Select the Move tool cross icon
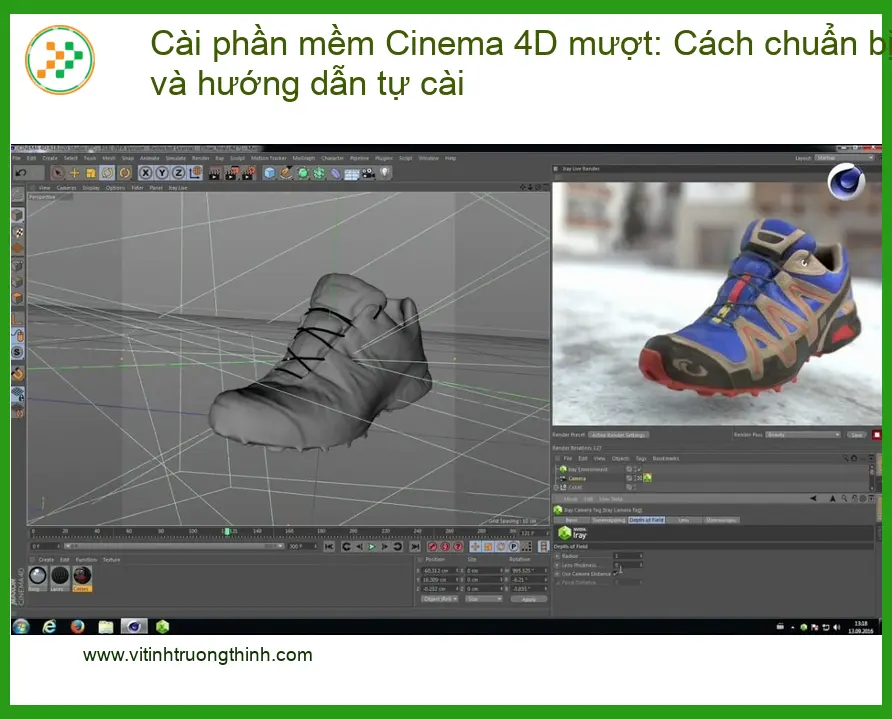This screenshot has width=892, height=719. point(74,173)
